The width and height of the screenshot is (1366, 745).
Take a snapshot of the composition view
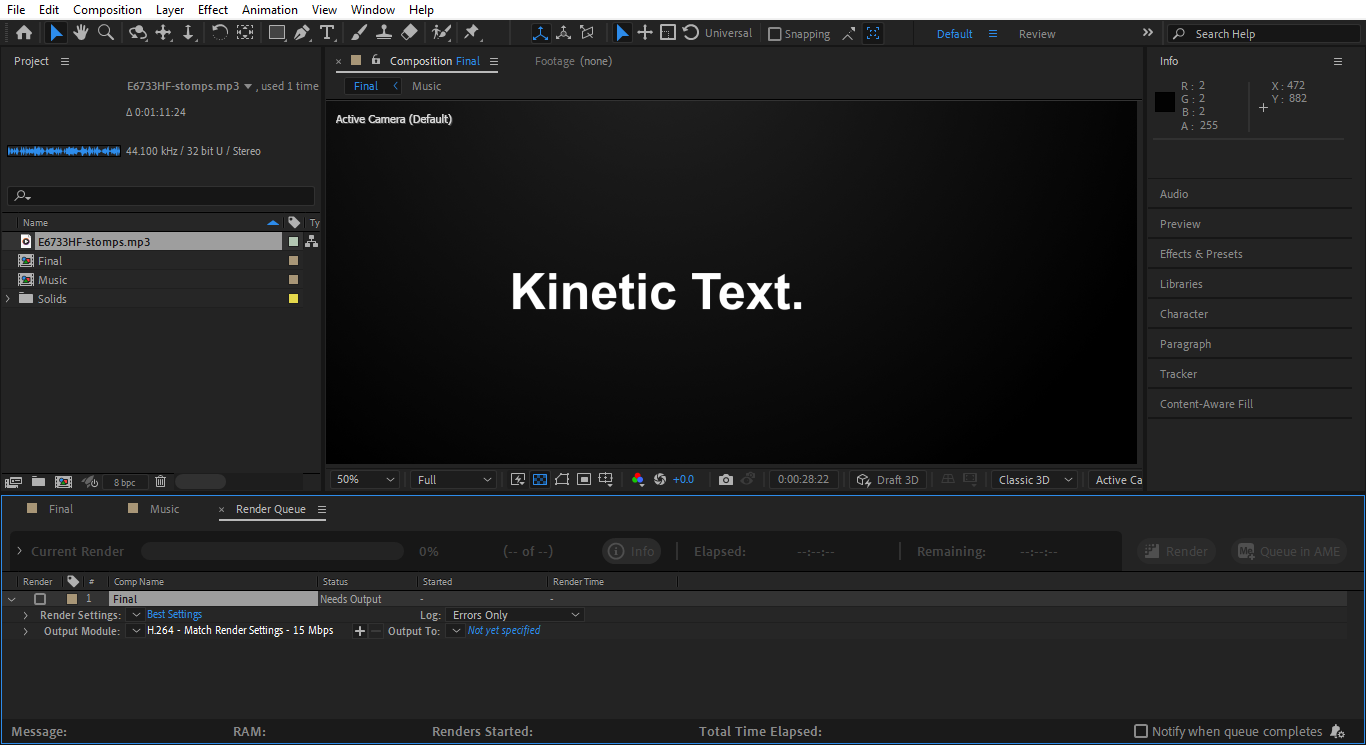pos(726,479)
